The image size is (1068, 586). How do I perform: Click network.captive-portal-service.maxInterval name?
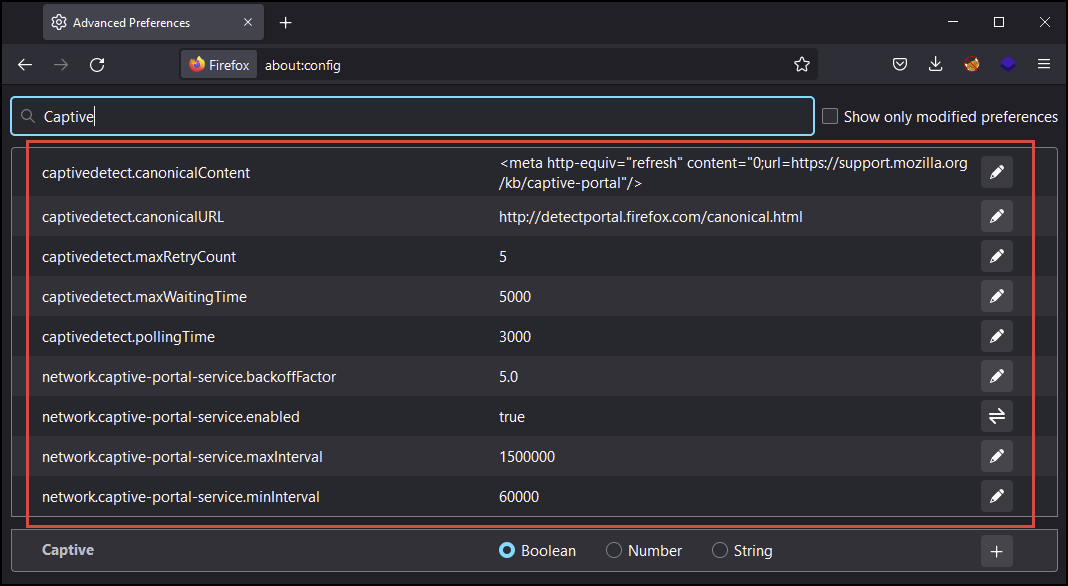(182, 457)
